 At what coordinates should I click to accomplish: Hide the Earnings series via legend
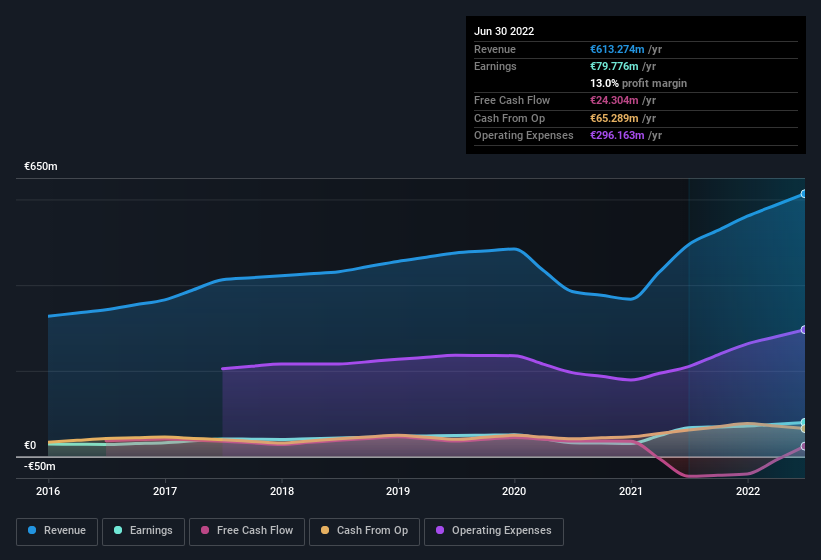(x=143, y=531)
